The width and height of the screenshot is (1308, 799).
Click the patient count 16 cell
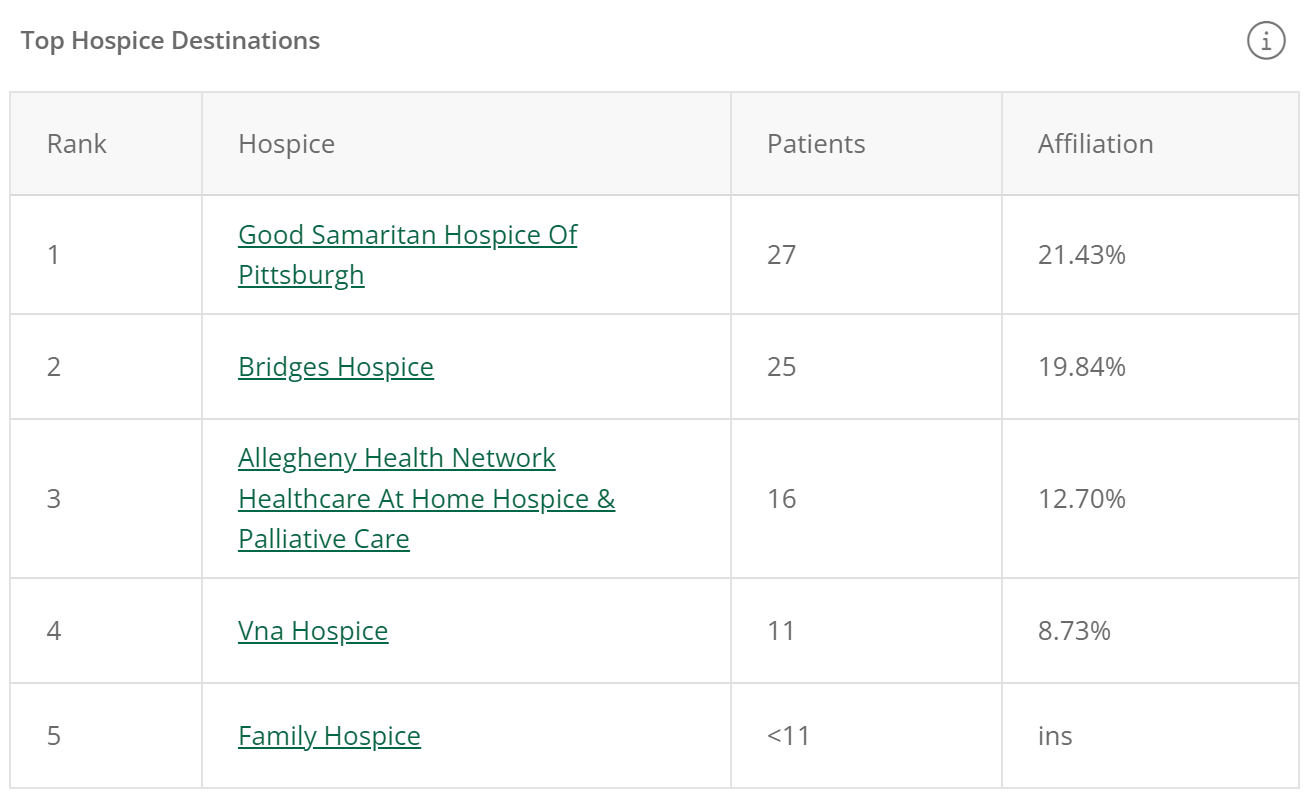click(866, 498)
